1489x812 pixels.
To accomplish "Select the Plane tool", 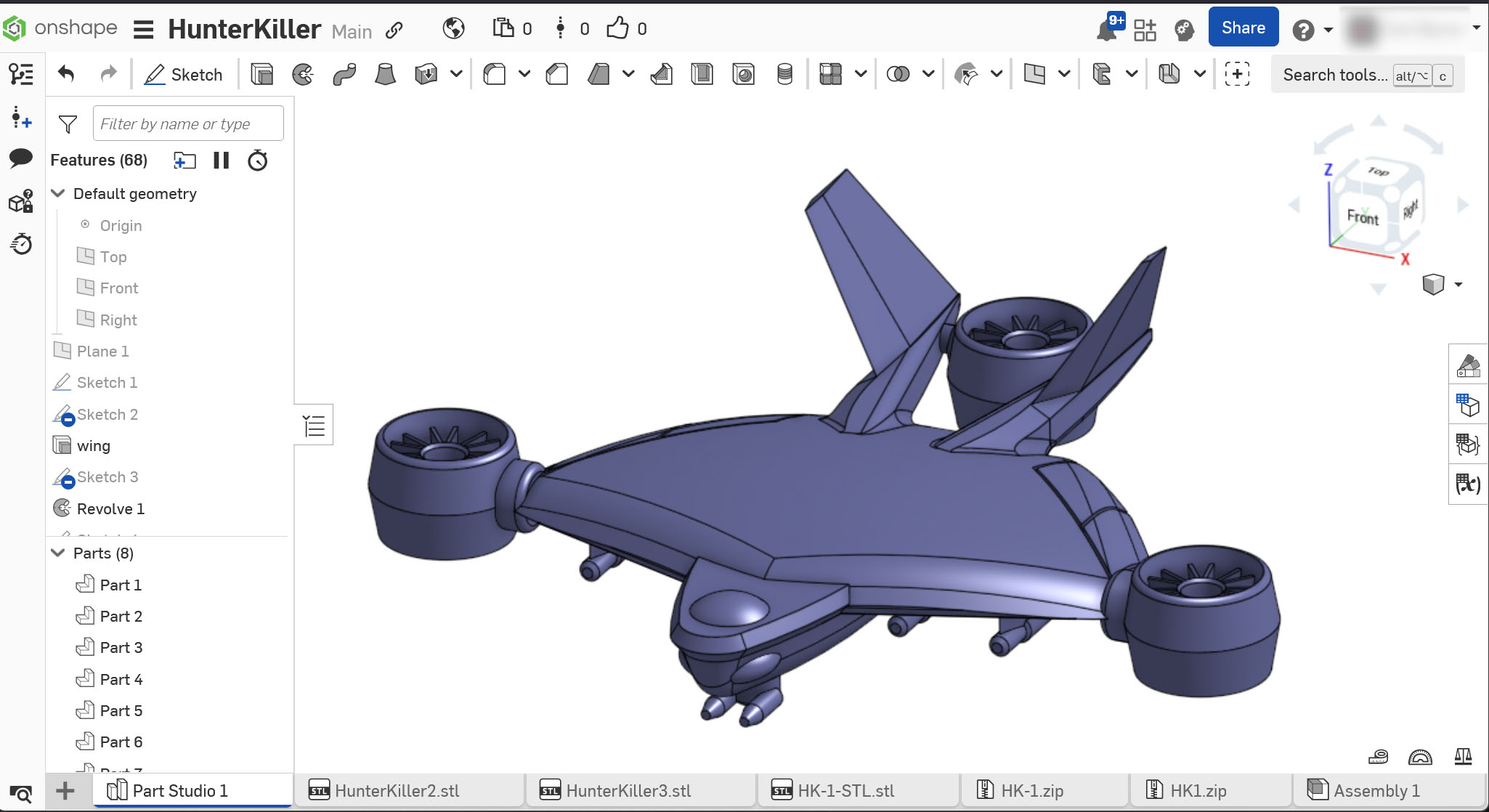I will click(1034, 74).
